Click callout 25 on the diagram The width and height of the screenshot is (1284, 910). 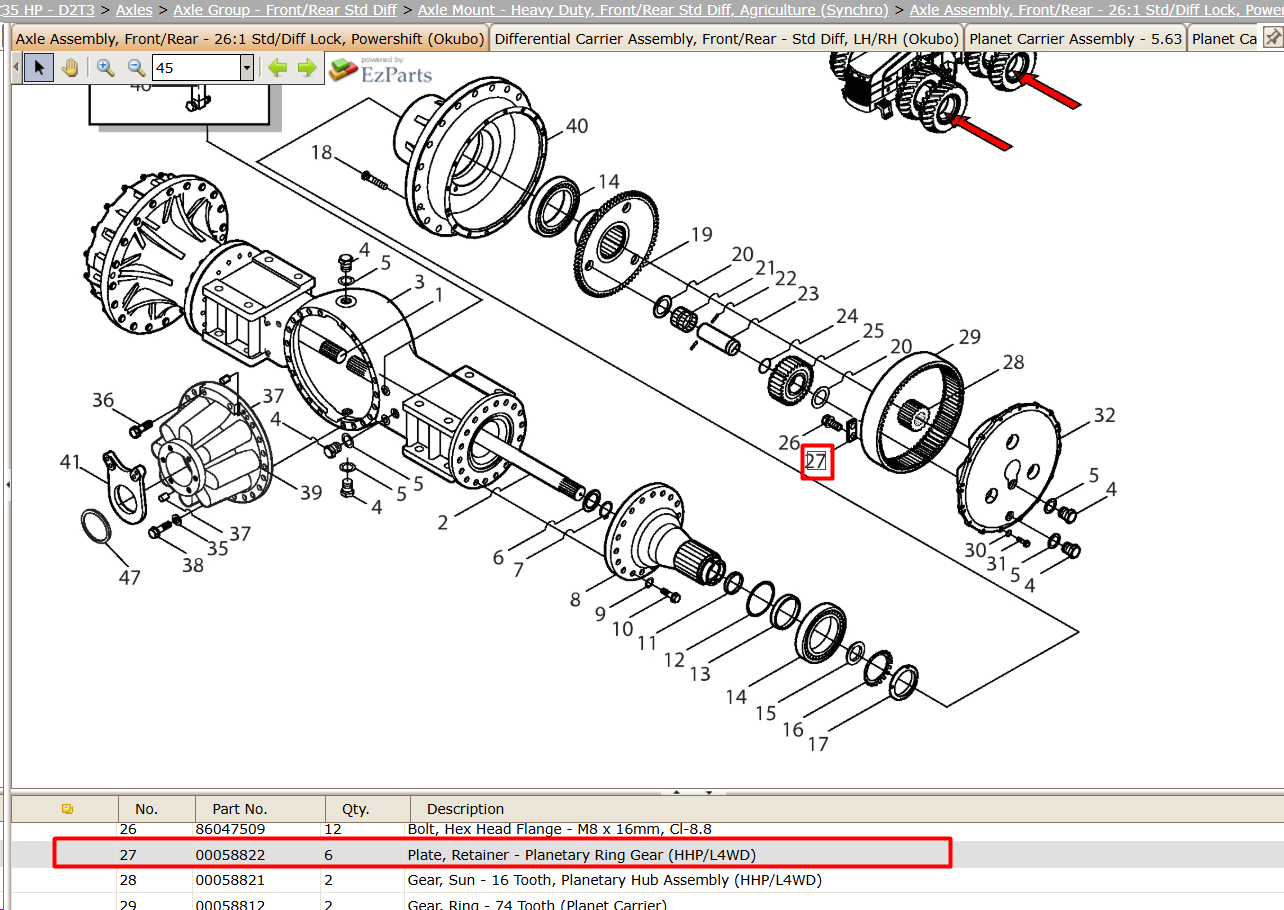pos(873,331)
